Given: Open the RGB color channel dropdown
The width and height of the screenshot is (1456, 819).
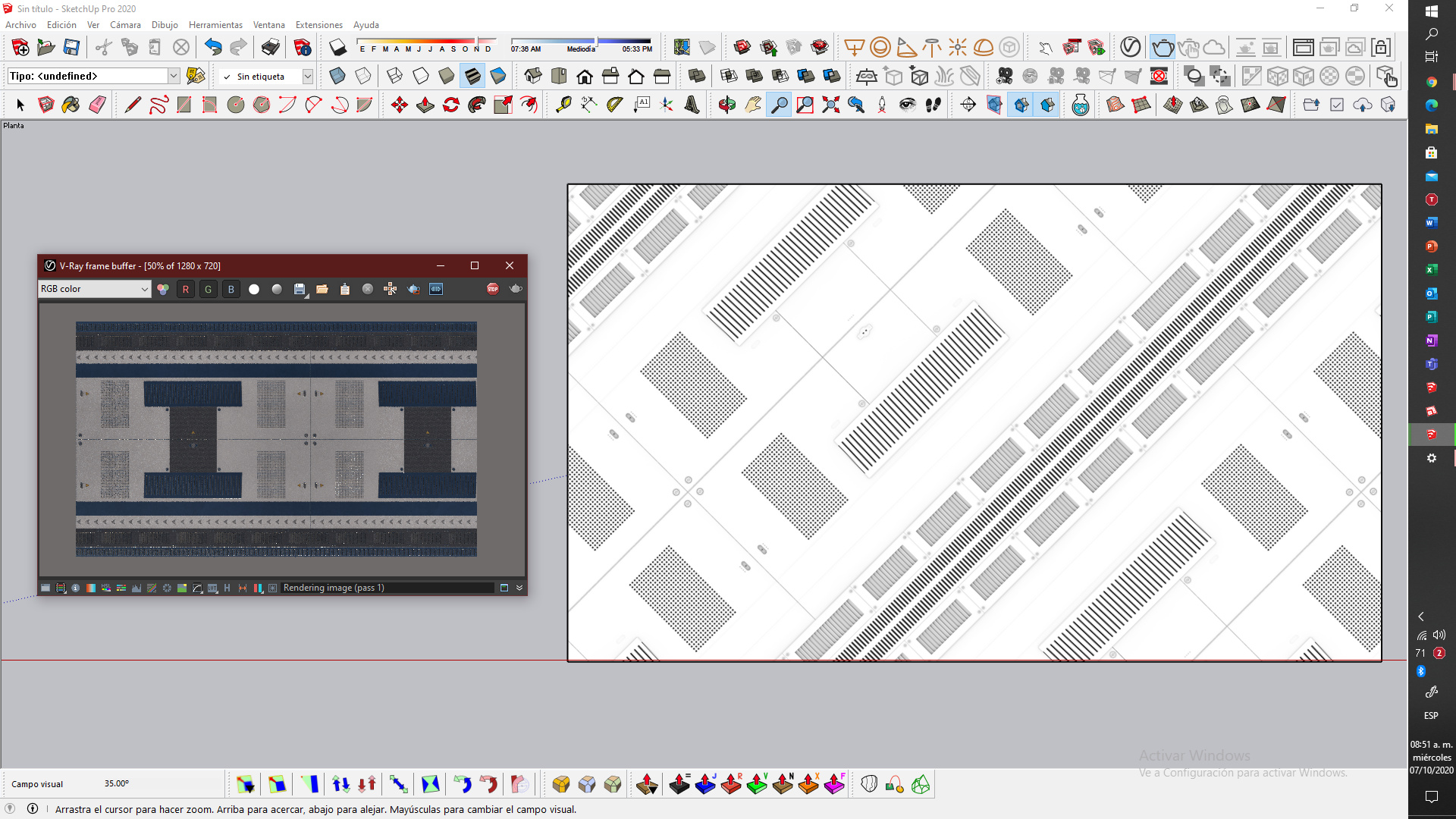Looking at the screenshot, I should tap(95, 289).
